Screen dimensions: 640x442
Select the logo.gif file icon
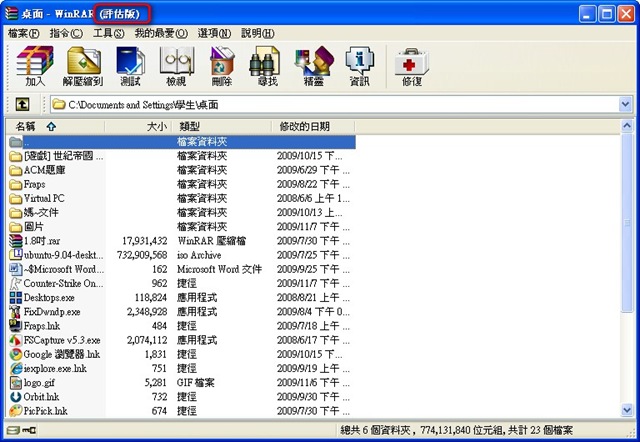coord(16,382)
